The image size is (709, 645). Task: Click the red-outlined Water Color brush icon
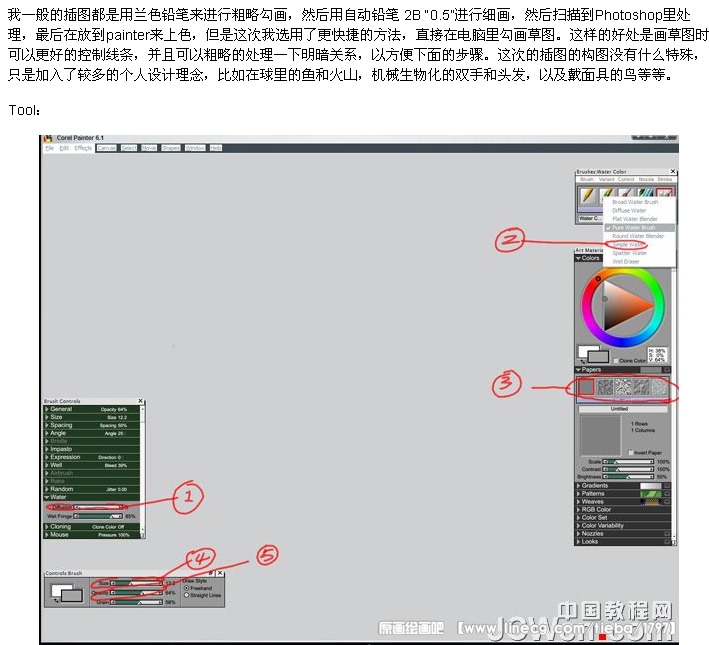tap(665, 193)
